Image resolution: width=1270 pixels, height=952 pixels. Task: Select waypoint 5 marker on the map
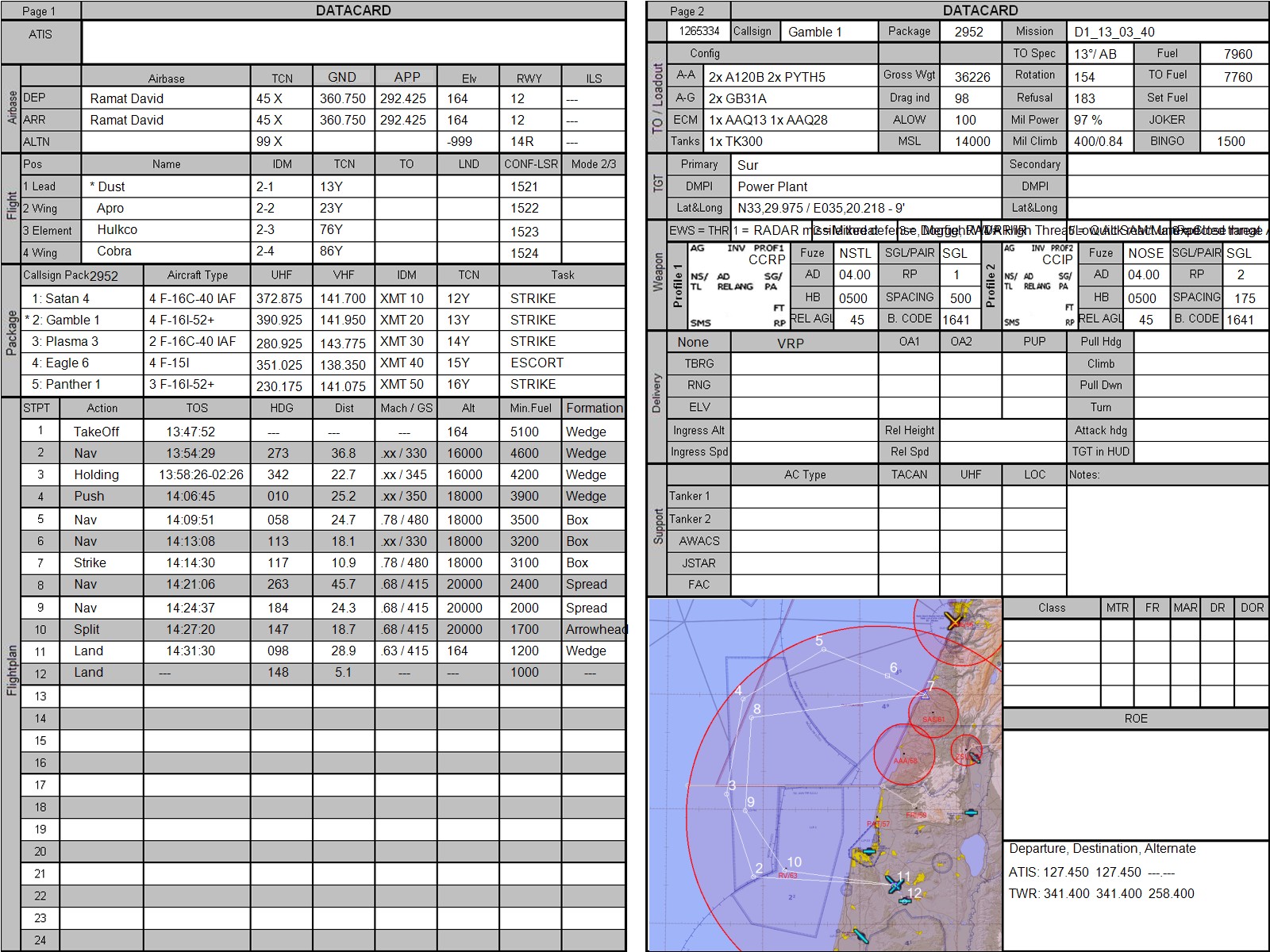pyautogui.click(x=824, y=650)
